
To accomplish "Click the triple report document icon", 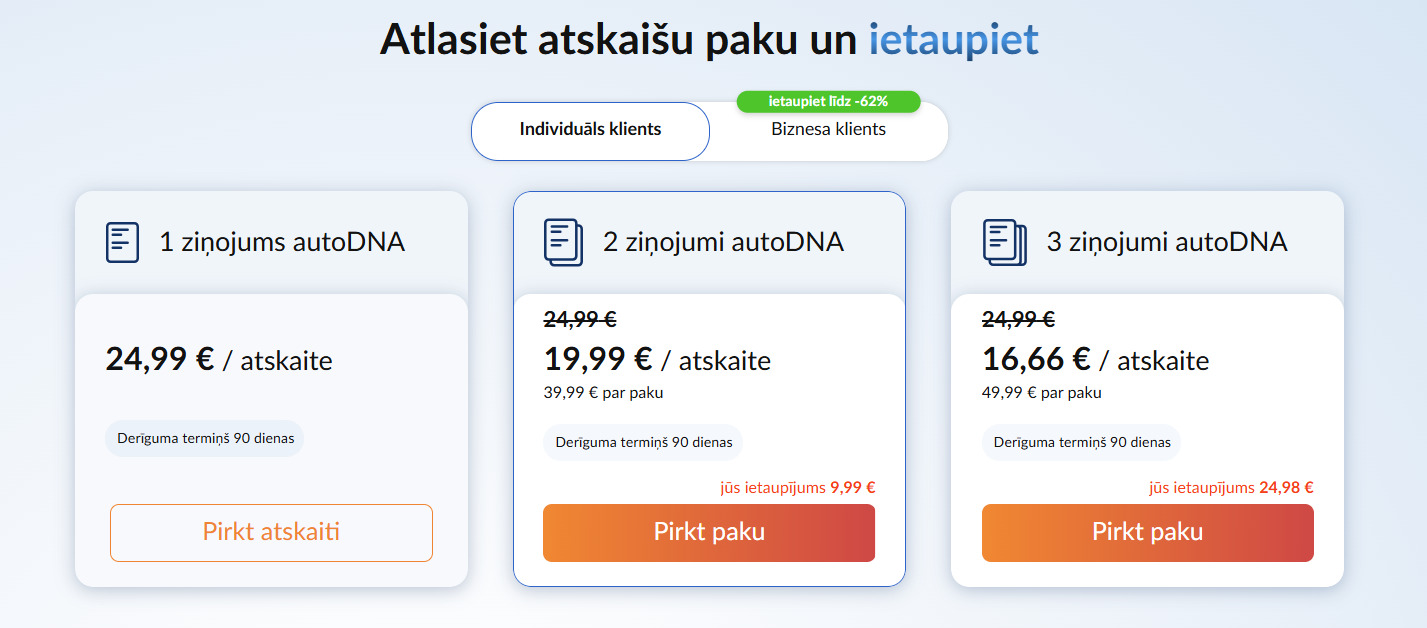I will coord(1004,242).
